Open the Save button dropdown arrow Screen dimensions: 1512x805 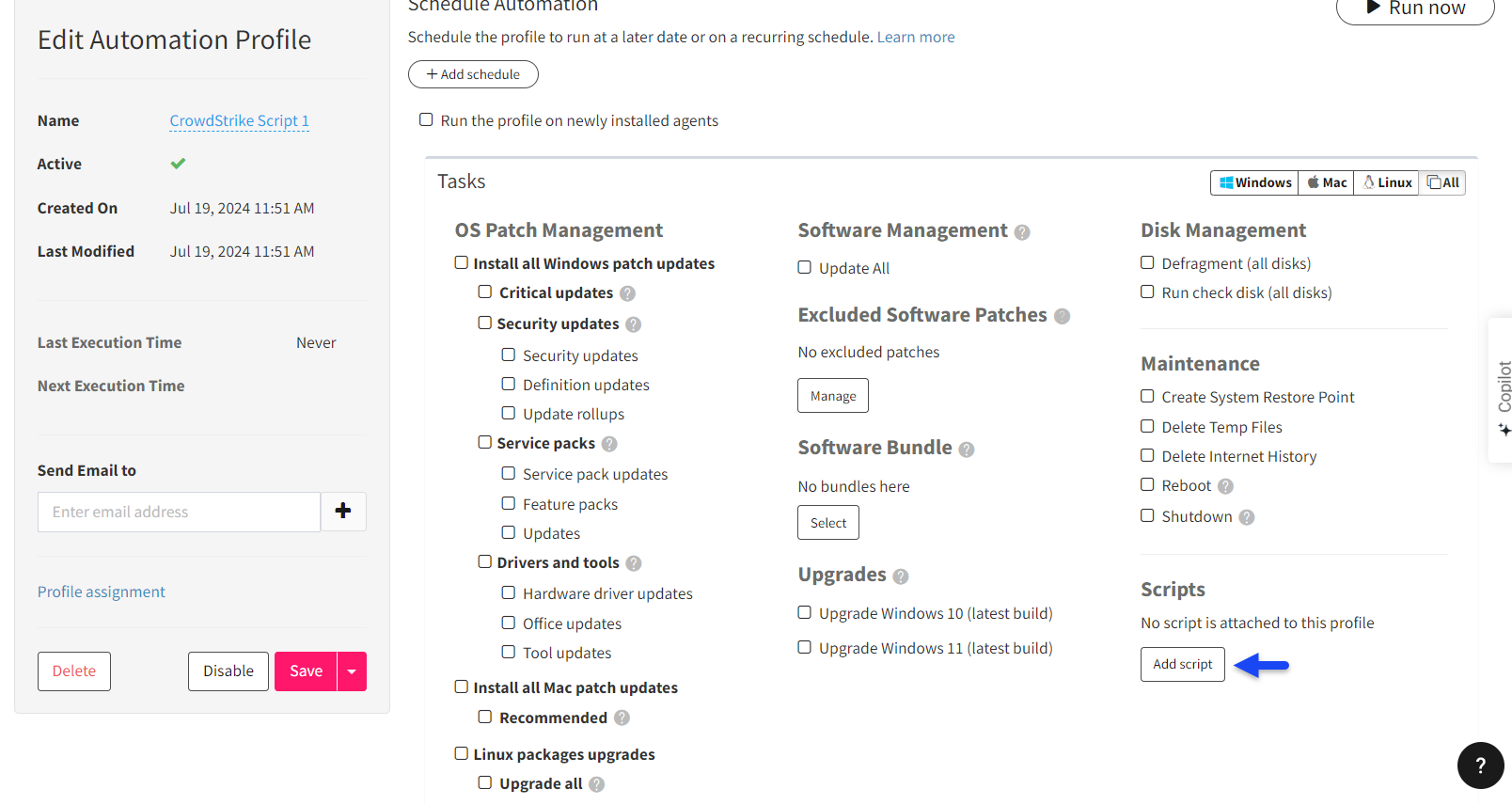tap(352, 671)
